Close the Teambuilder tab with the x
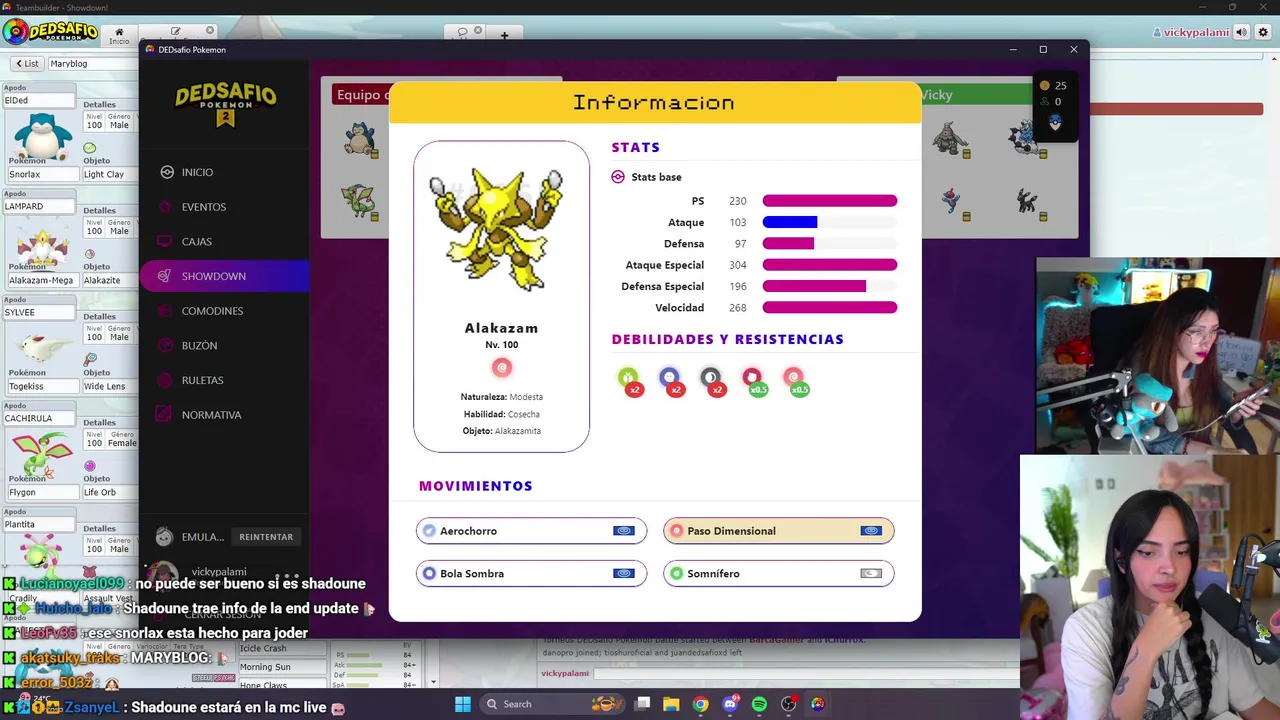Image resolution: width=1280 pixels, height=720 pixels. tap(209, 31)
